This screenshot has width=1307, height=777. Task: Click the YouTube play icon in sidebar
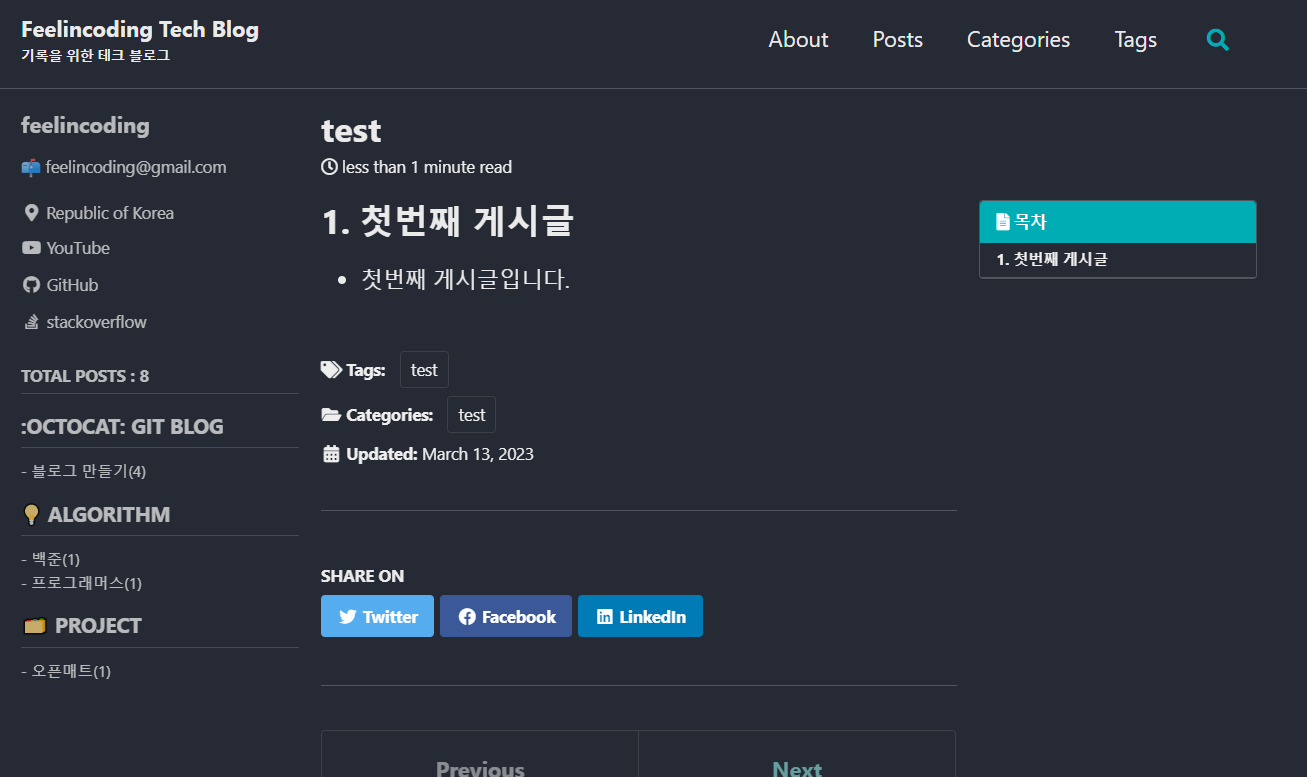(31, 247)
